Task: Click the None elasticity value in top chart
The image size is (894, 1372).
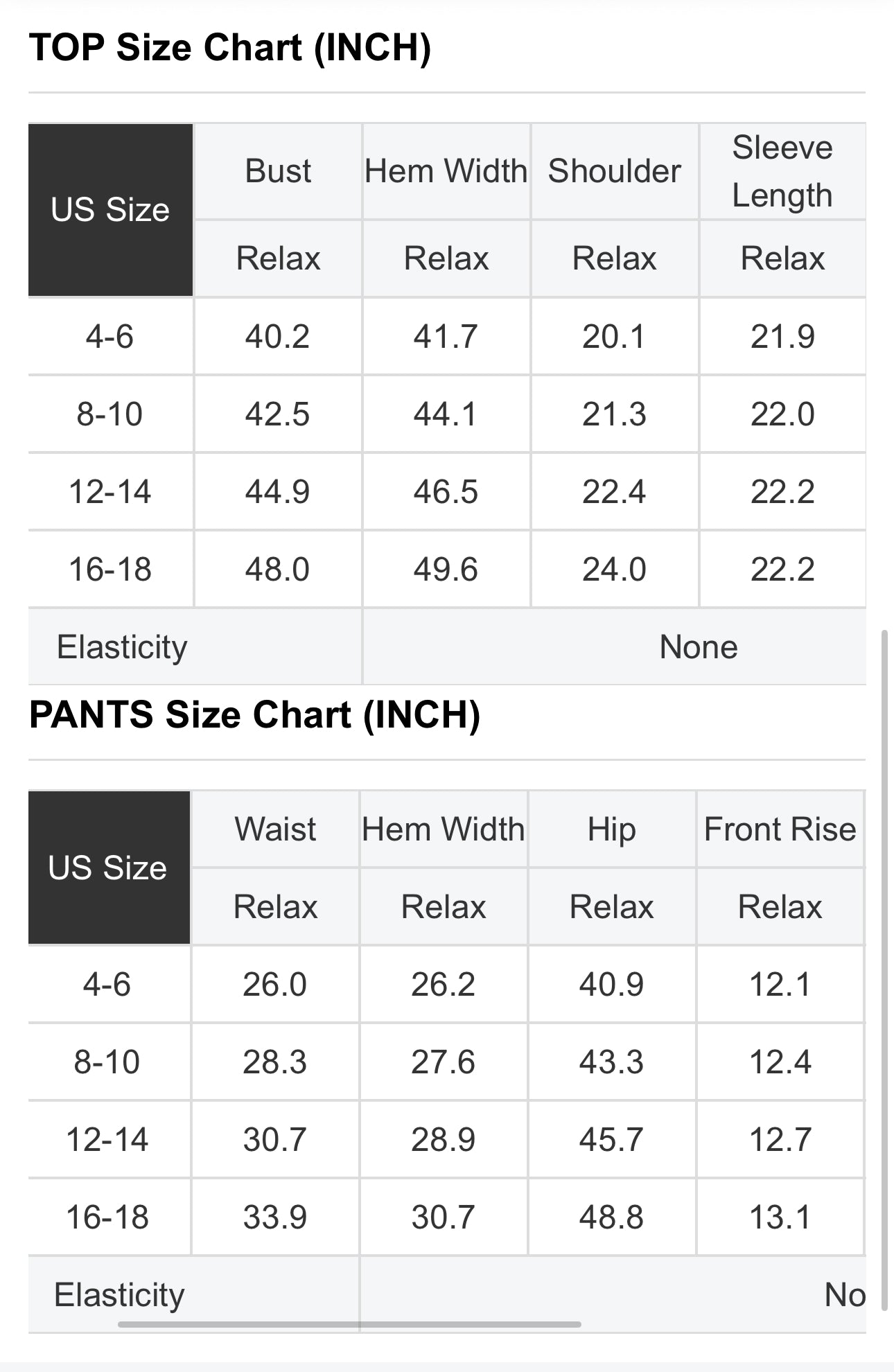Action: (698, 647)
